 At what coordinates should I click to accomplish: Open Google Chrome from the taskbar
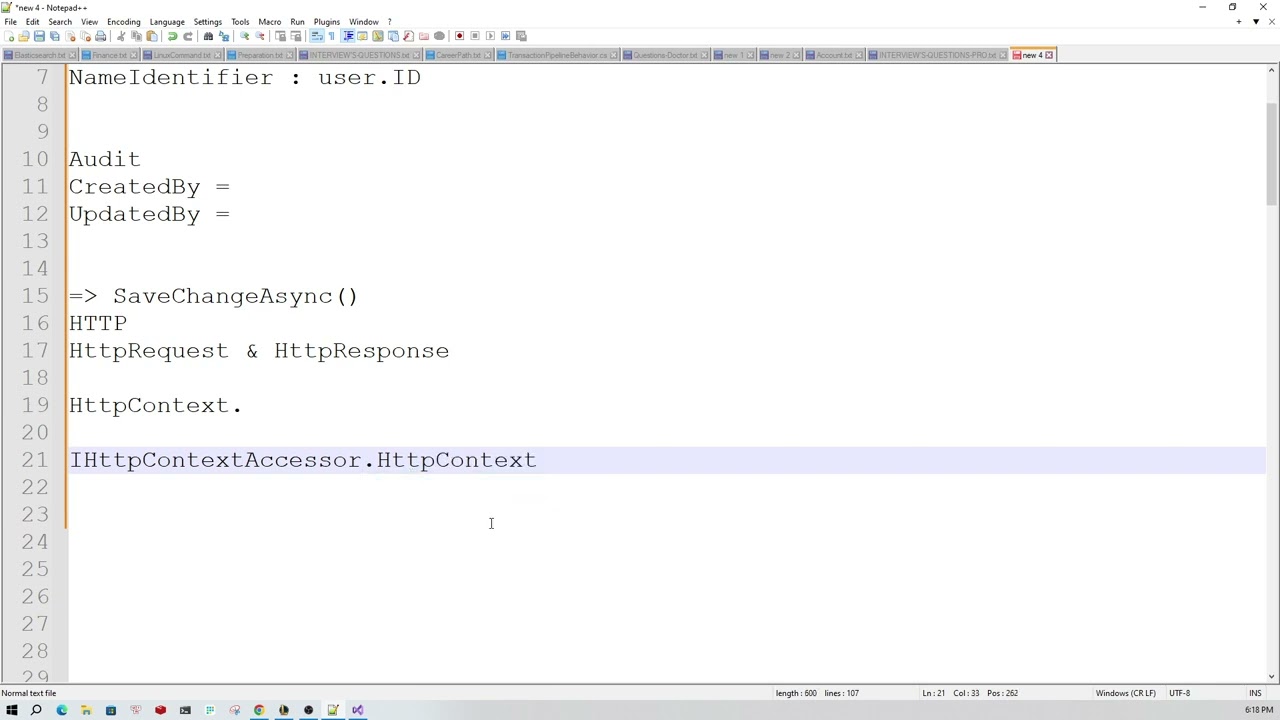pos(259,710)
